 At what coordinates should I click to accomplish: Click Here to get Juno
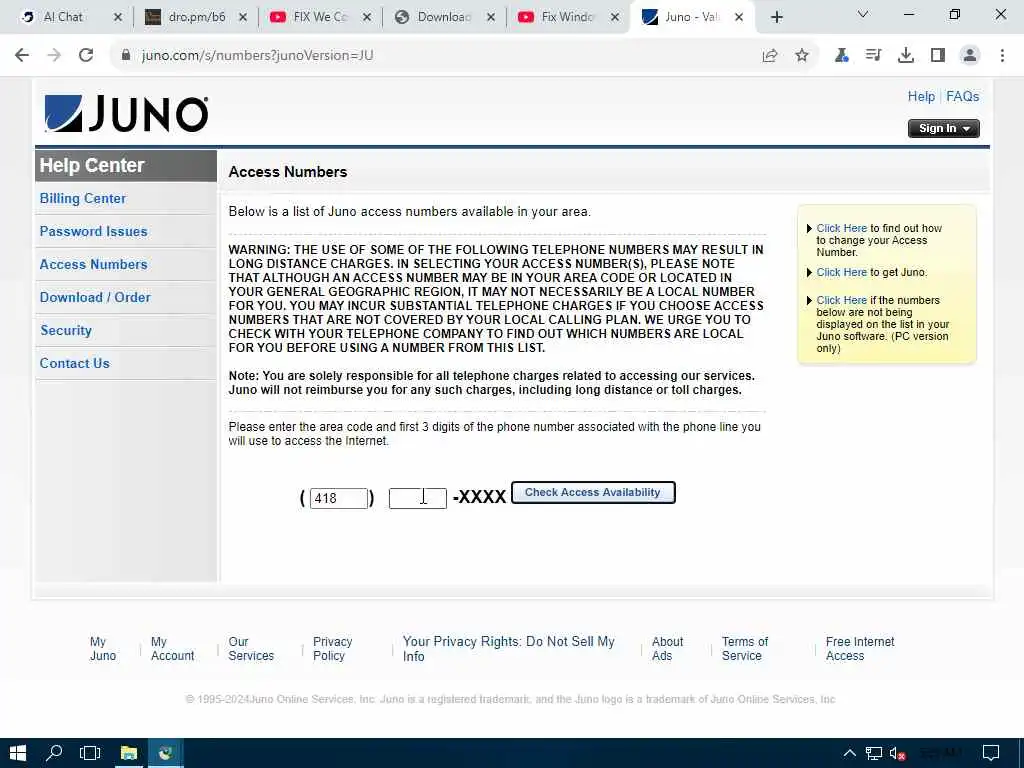841,272
